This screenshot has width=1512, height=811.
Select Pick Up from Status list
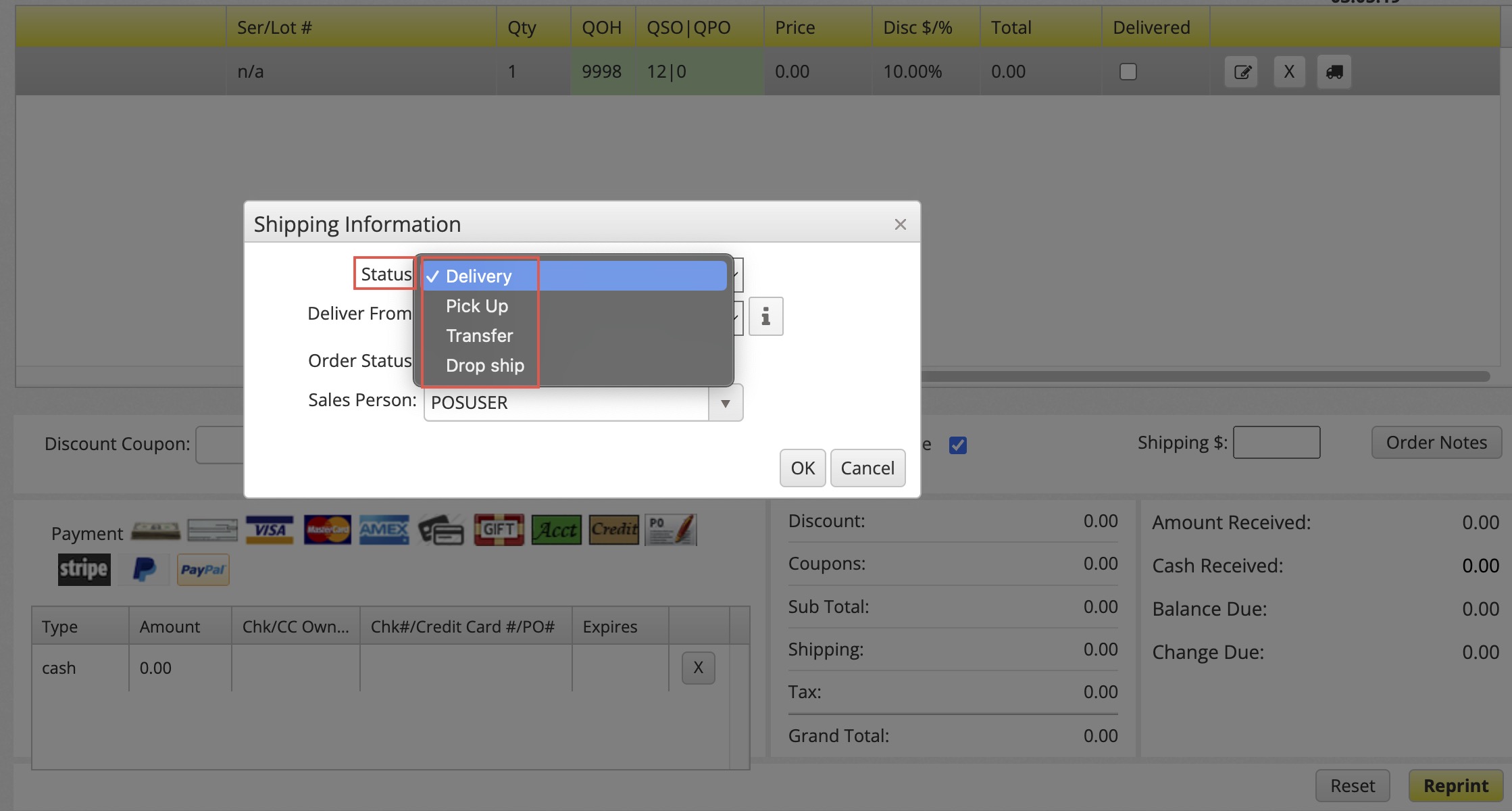477,306
